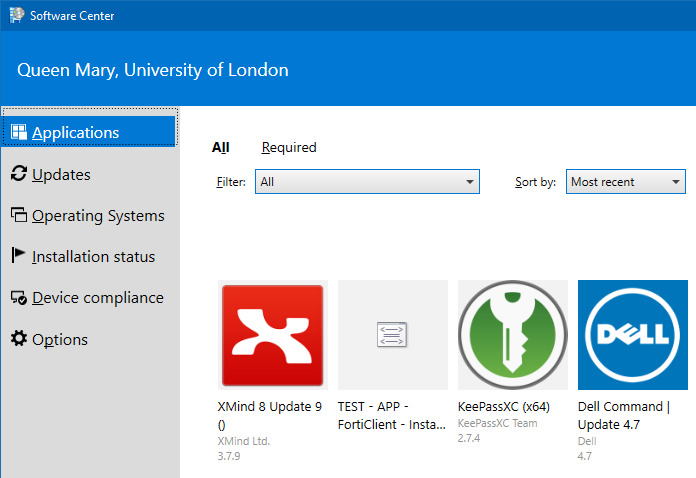This screenshot has height=478, width=696.
Task: Open Device compliance page
Action: pos(98,298)
